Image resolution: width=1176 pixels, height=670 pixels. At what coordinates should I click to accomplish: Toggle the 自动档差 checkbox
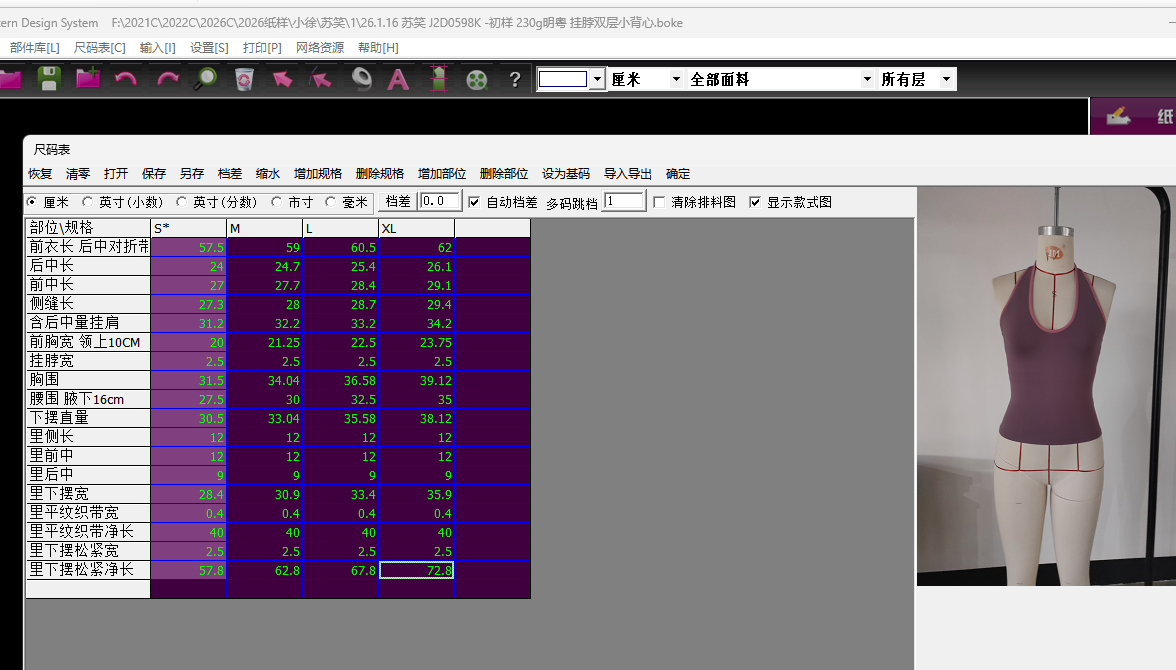tap(474, 202)
